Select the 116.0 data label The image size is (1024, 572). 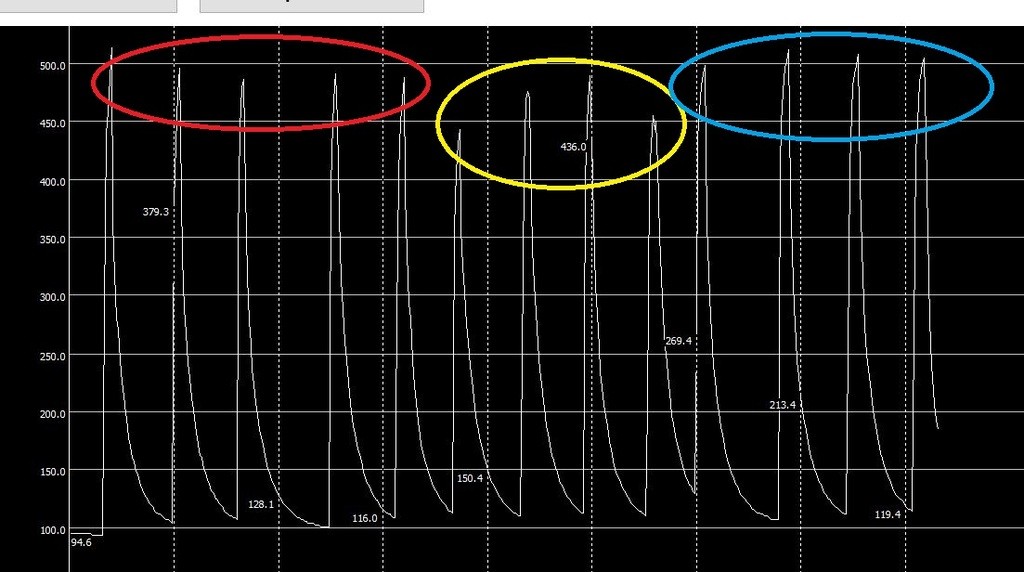(365, 518)
